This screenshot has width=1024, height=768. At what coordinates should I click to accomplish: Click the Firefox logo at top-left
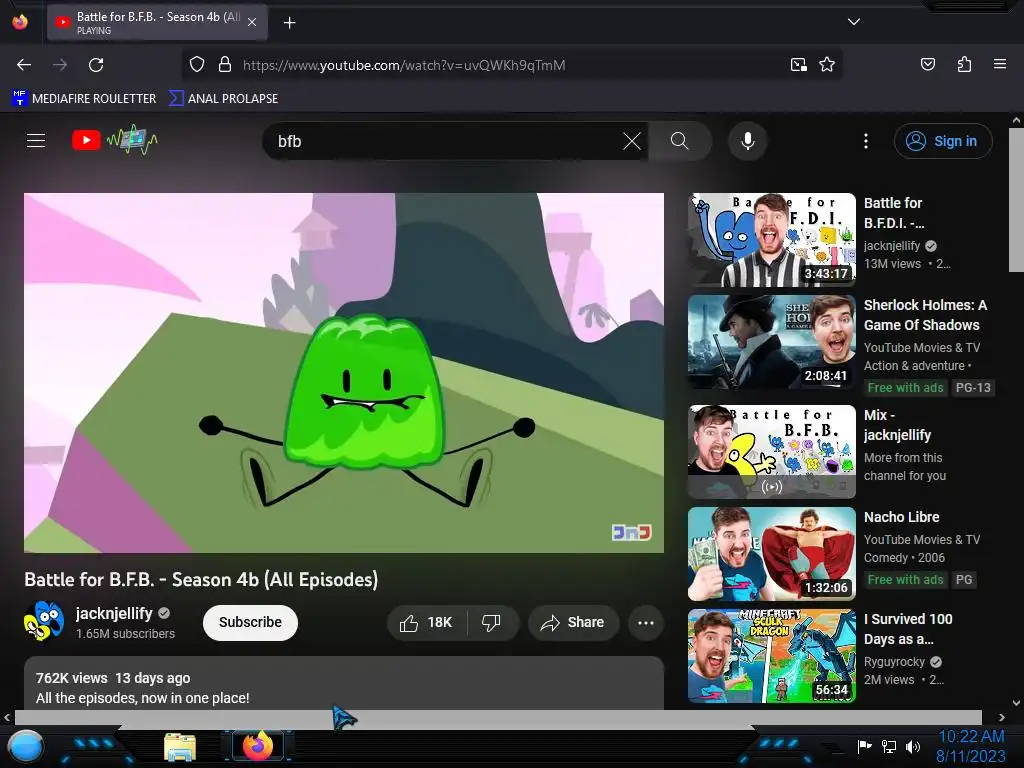pyautogui.click(x=20, y=22)
